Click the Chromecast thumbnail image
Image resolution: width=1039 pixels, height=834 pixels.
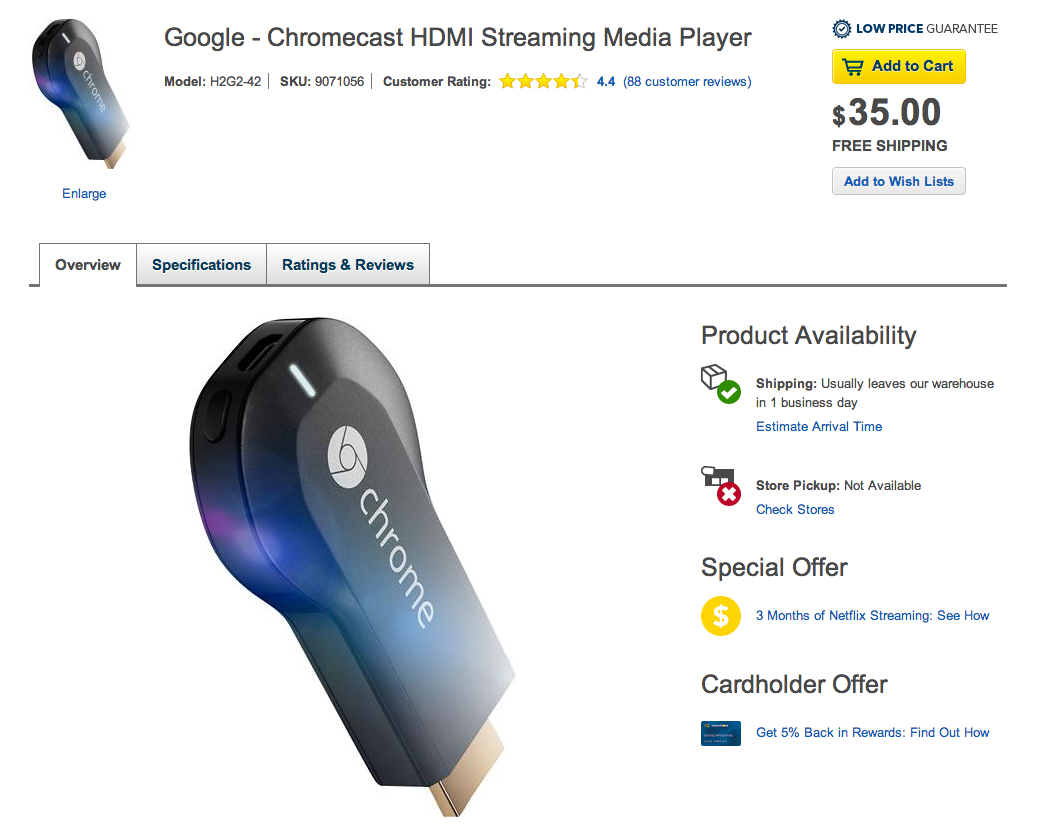point(82,97)
